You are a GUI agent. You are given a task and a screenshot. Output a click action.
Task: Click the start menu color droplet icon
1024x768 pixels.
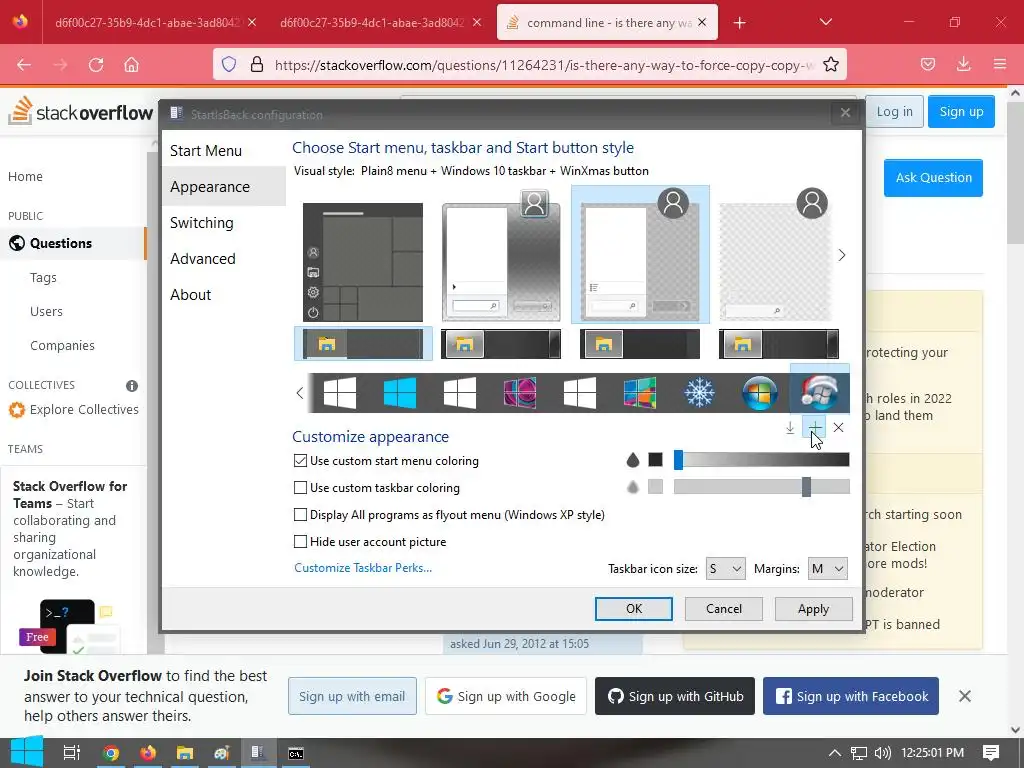tap(632, 460)
